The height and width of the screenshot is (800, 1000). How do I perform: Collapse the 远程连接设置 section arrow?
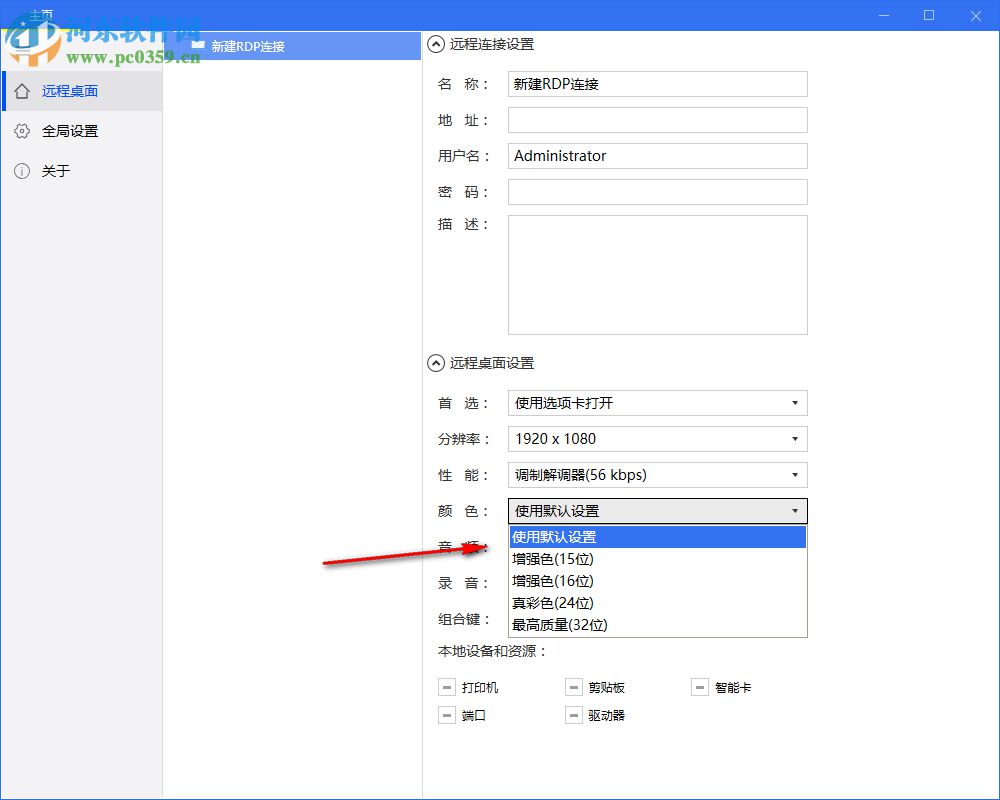pyautogui.click(x=435, y=44)
